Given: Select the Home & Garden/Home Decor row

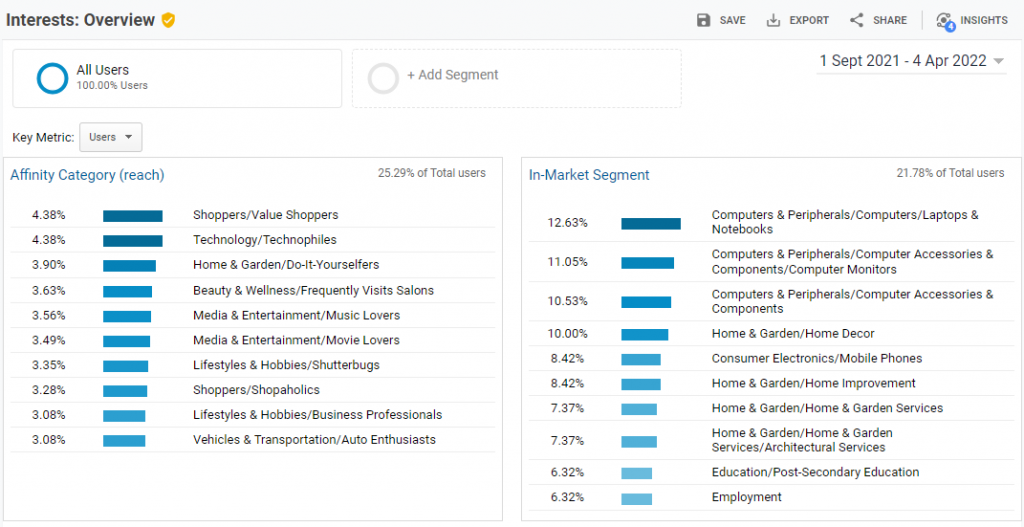Looking at the screenshot, I should [x=792, y=334].
